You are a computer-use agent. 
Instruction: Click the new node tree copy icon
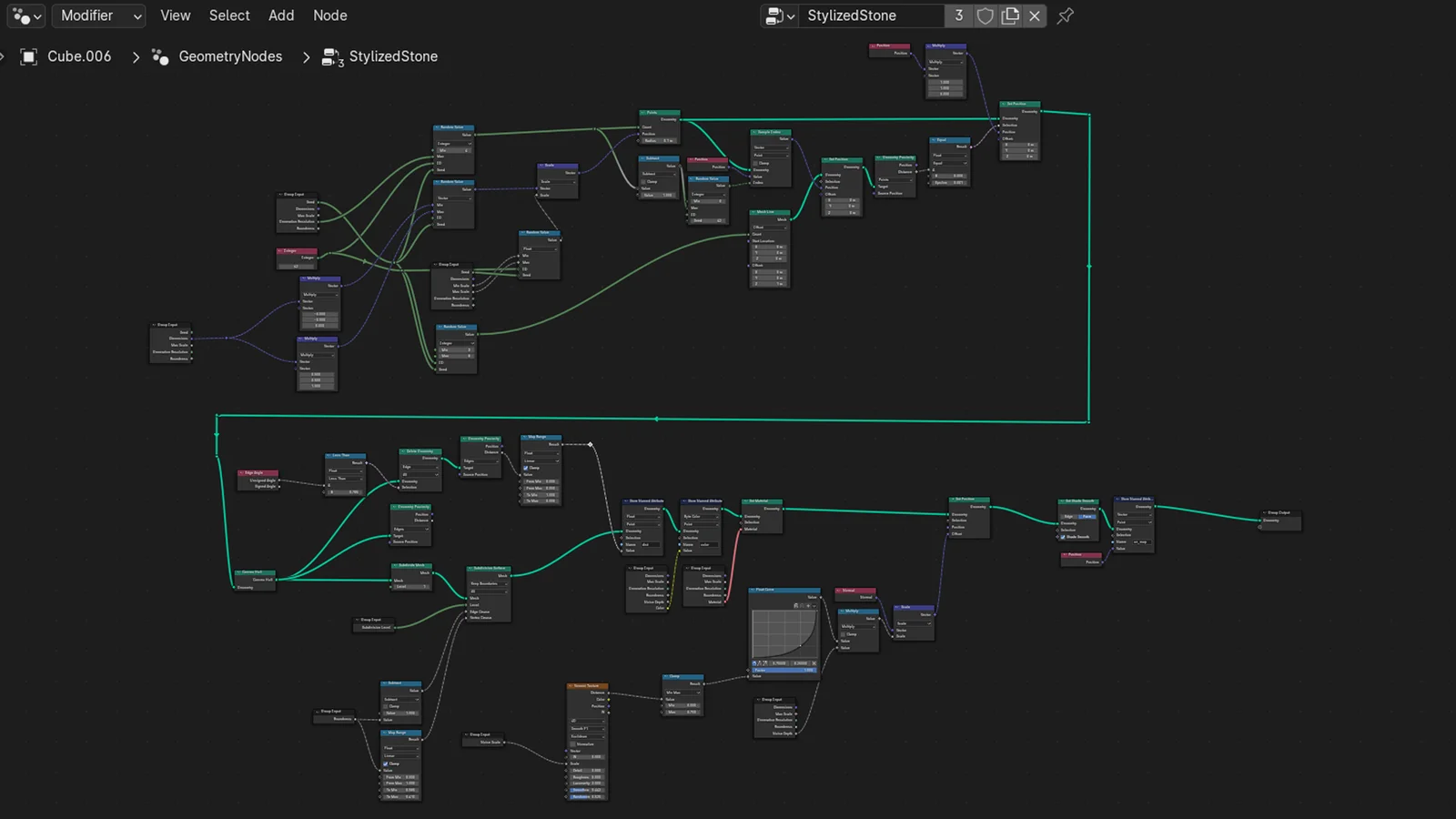[1010, 15]
